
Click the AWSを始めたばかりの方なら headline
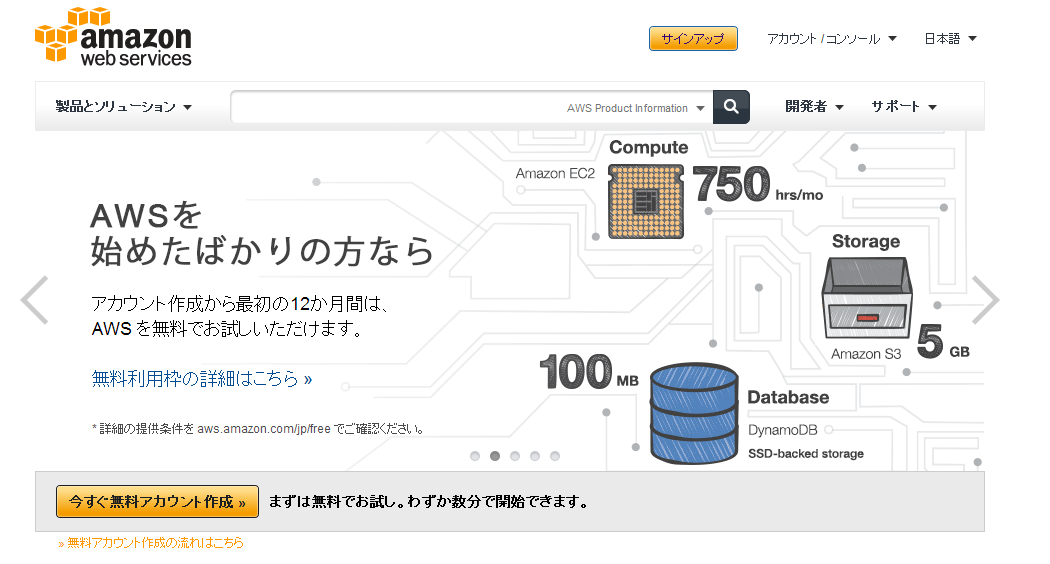[262, 234]
